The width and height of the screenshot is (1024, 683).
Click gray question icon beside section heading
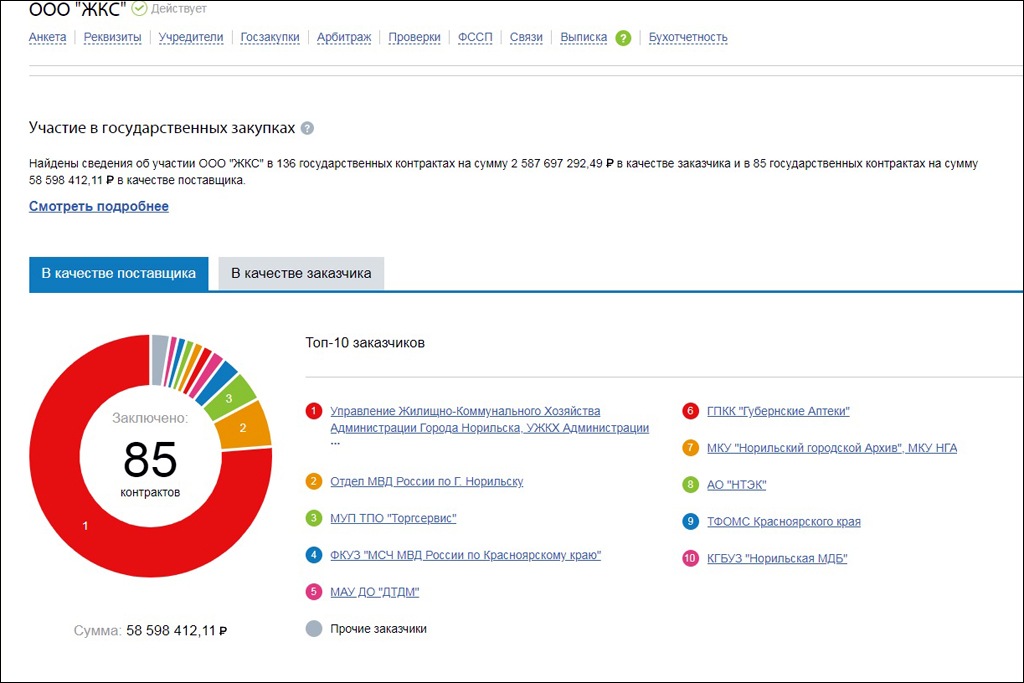(307, 129)
